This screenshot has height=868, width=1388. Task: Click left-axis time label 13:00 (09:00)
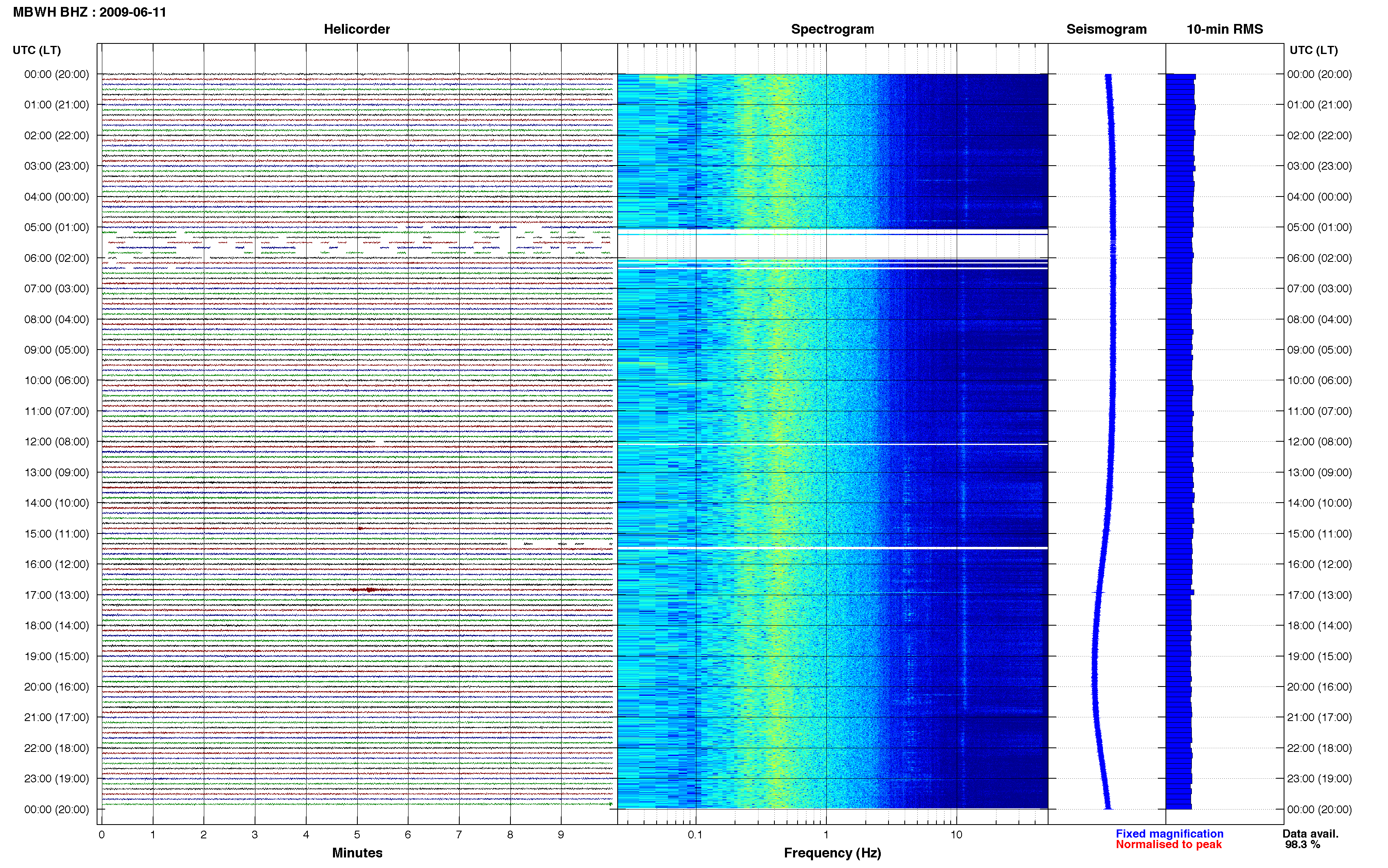coord(56,473)
